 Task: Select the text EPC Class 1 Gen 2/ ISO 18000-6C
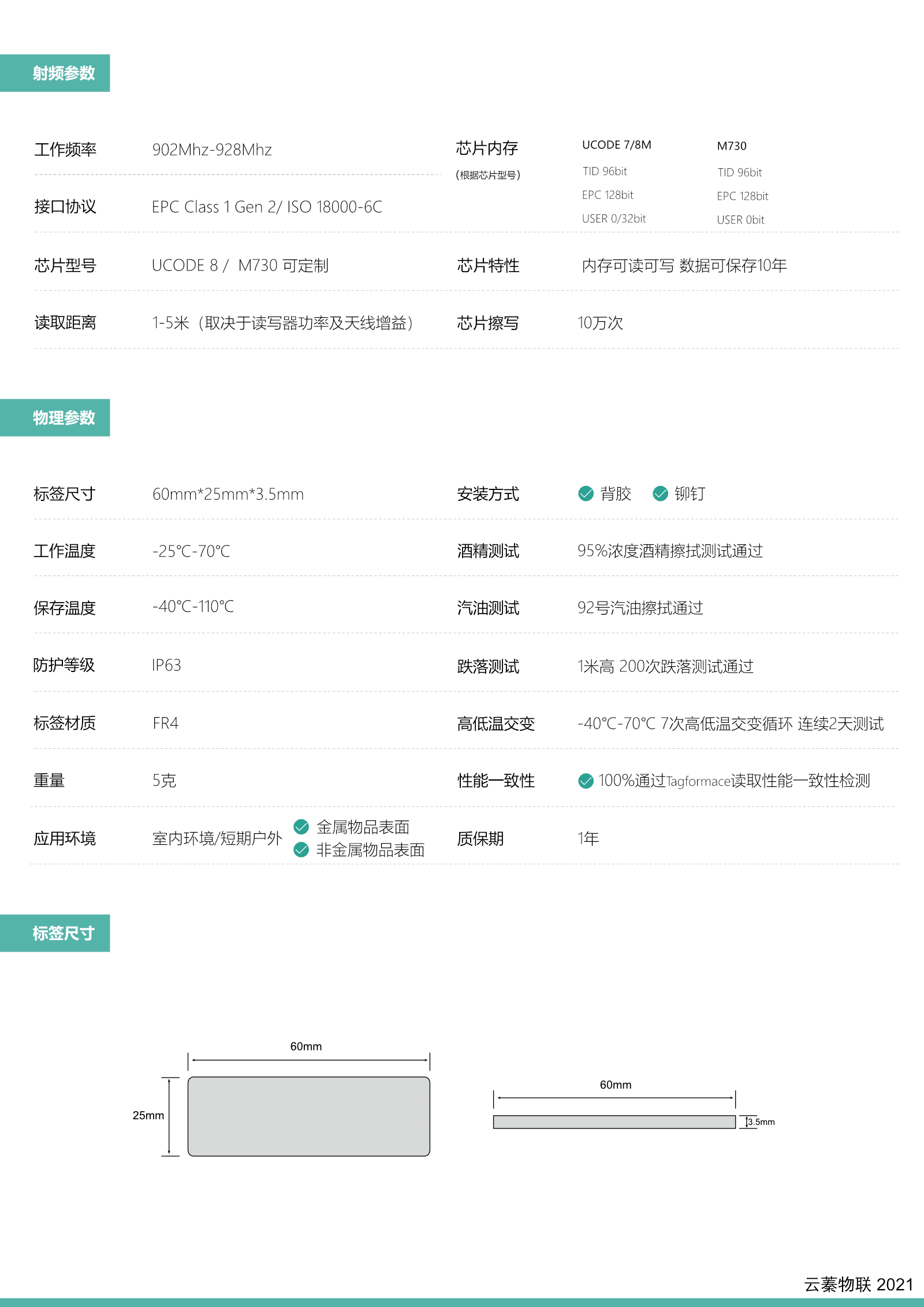point(267,207)
